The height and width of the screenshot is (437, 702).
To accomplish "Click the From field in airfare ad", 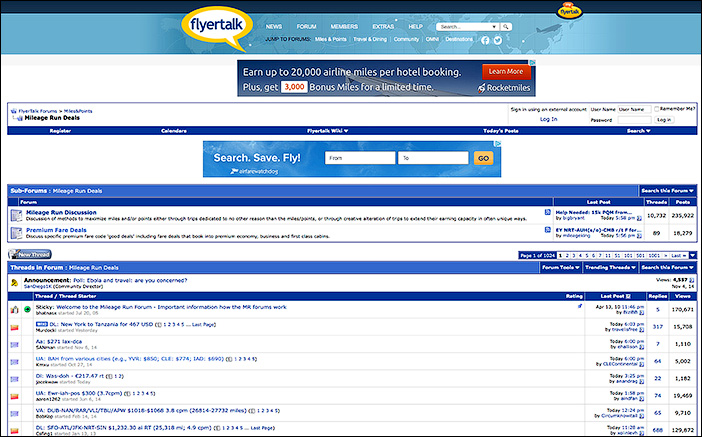I will pos(360,158).
